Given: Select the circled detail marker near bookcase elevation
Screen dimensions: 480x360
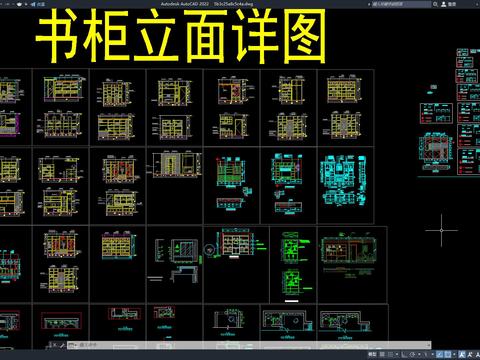Looking at the screenshot, I should click(209, 250).
